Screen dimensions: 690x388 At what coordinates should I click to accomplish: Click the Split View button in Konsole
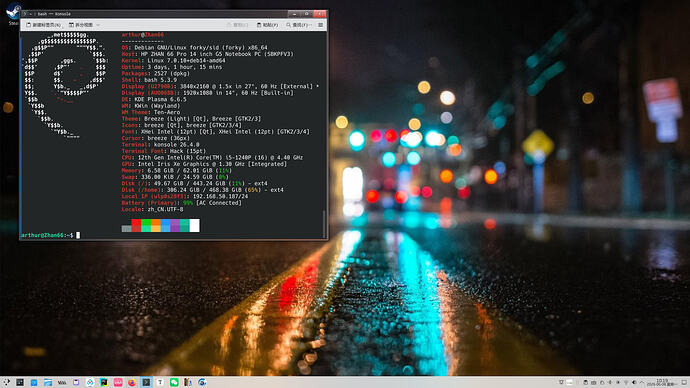[81, 25]
